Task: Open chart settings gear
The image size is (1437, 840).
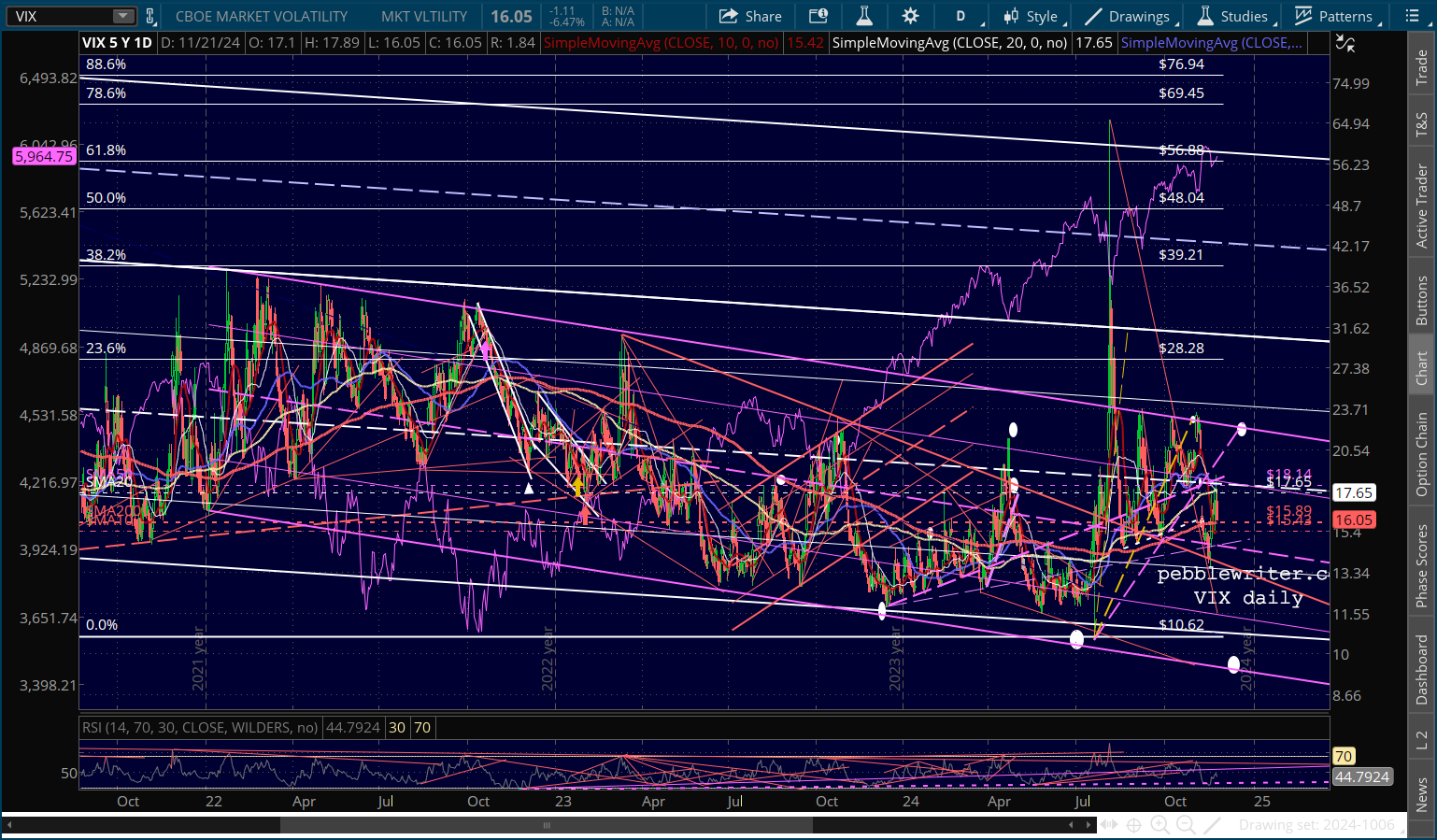Action: (910, 16)
